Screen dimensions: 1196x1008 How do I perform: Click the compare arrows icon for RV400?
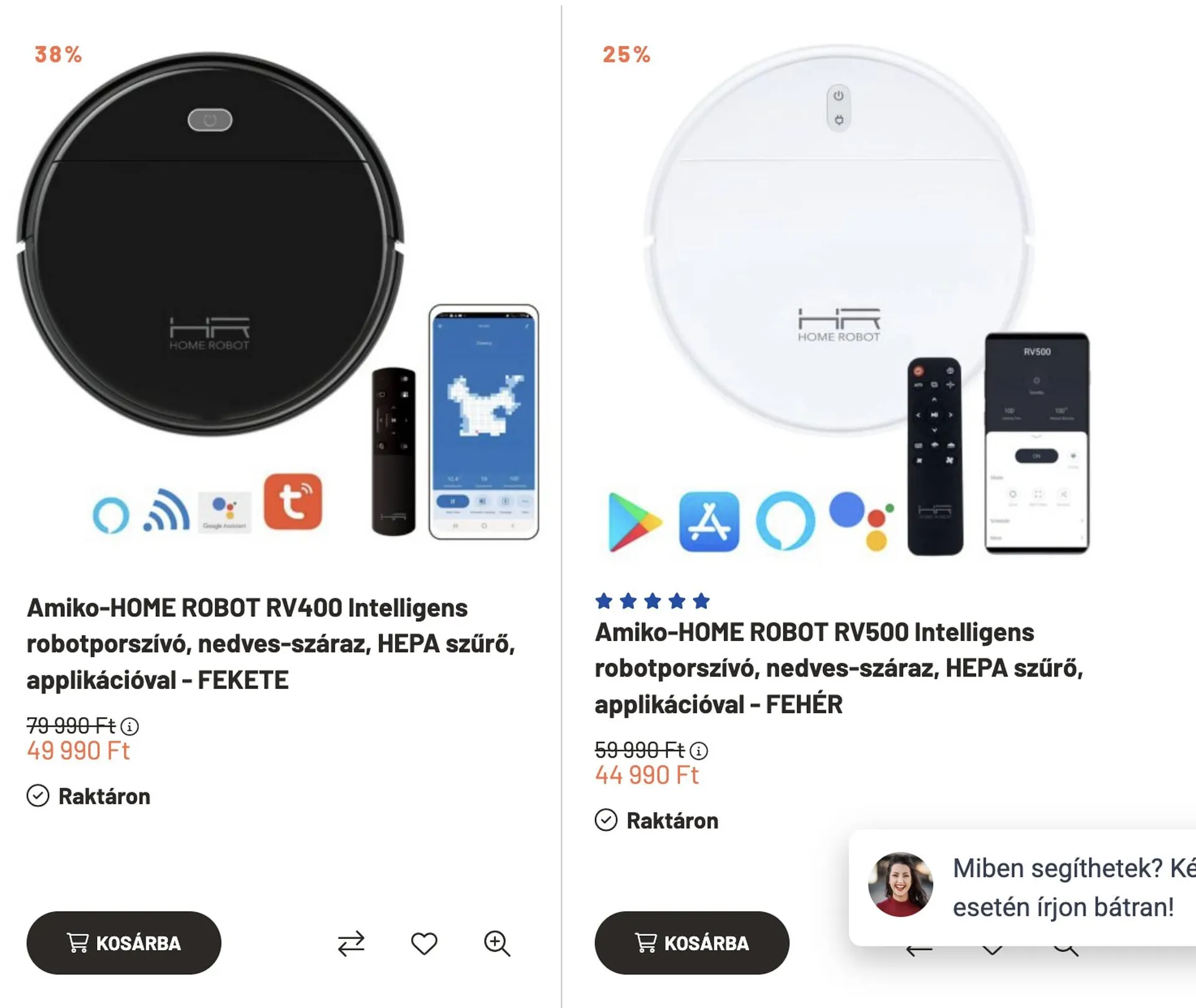pos(351,943)
